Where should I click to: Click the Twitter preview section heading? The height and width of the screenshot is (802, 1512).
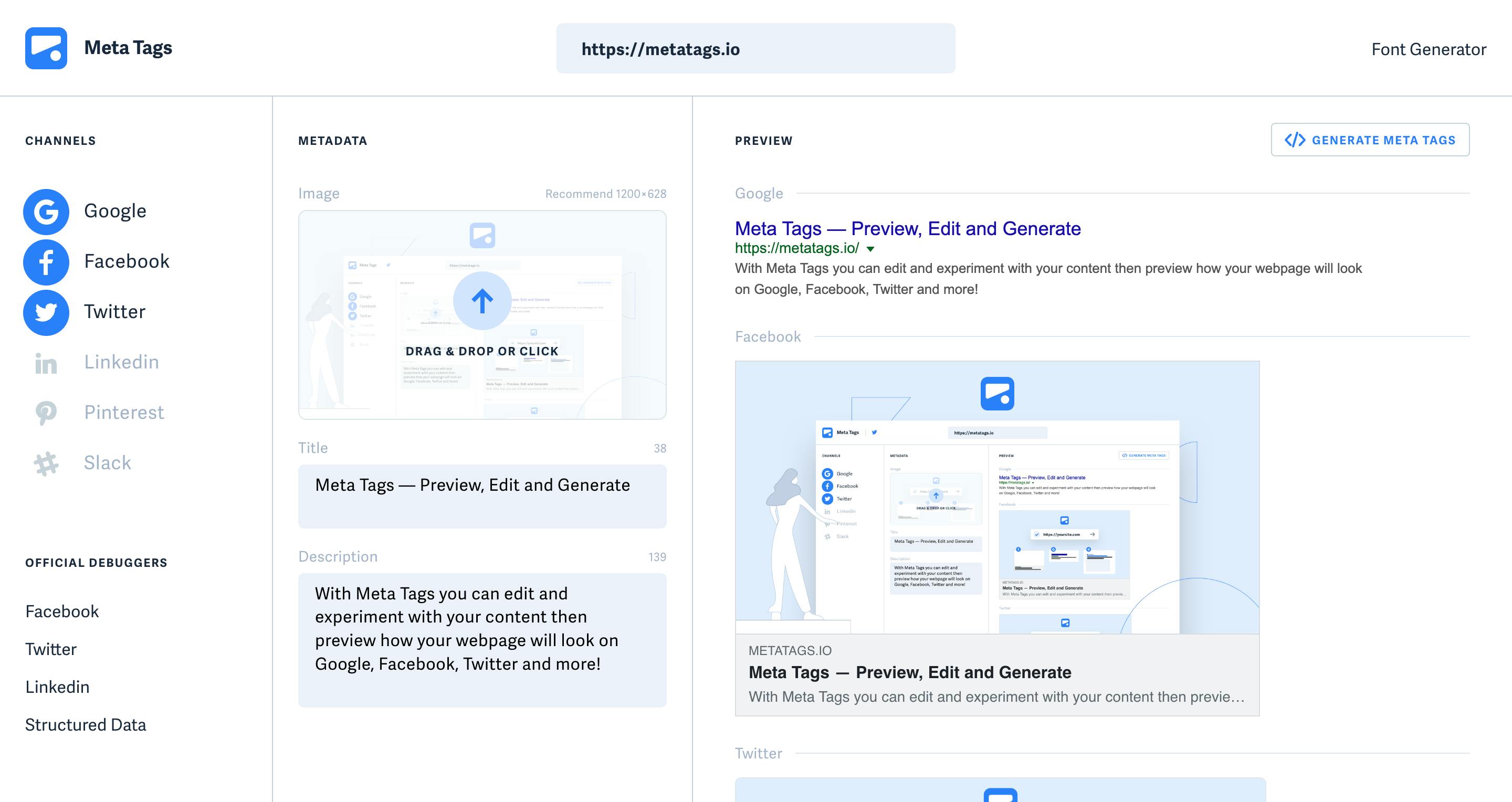758,753
